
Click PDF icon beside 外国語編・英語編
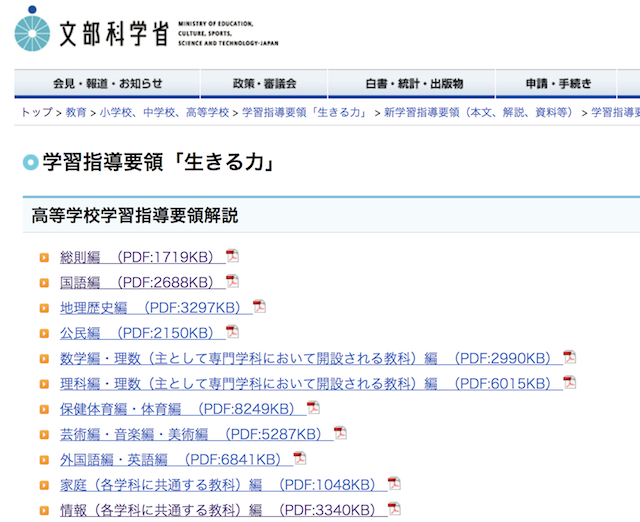pos(300,459)
